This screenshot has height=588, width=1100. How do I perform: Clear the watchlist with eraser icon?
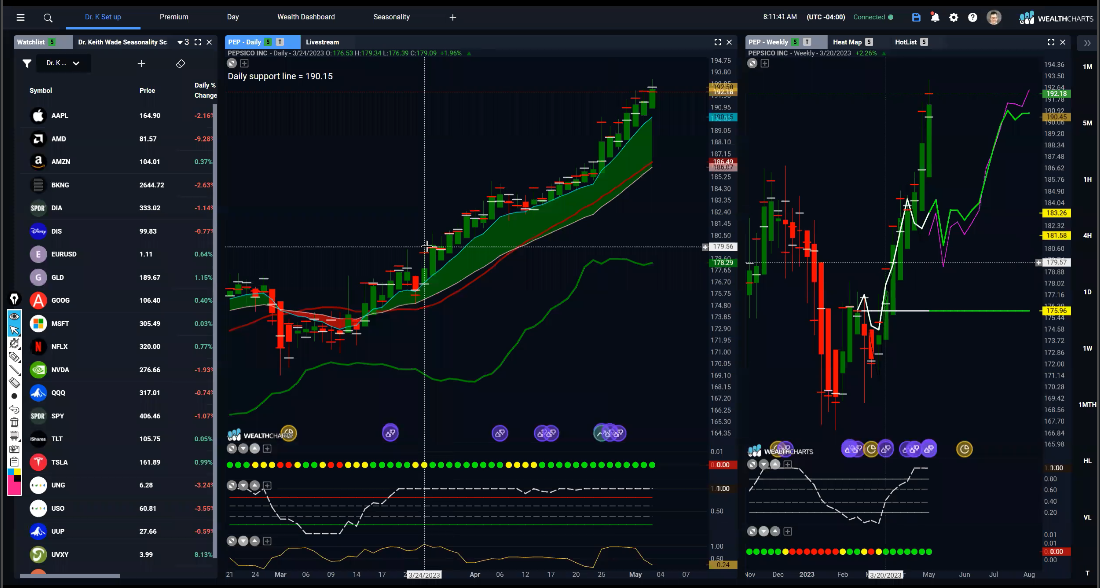click(180, 63)
